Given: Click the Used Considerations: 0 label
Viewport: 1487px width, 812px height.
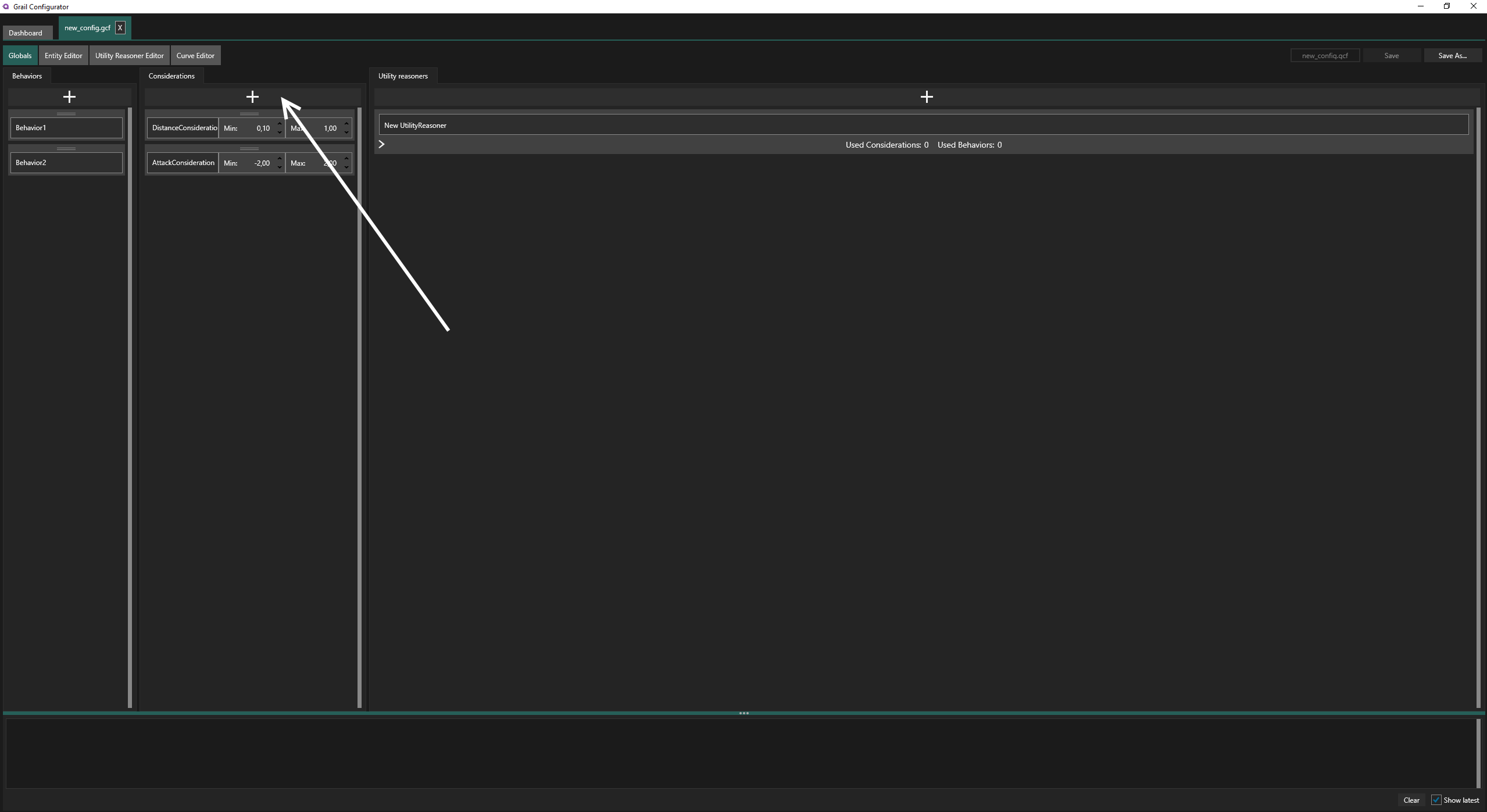Looking at the screenshot, I should [x=887, y=145].
